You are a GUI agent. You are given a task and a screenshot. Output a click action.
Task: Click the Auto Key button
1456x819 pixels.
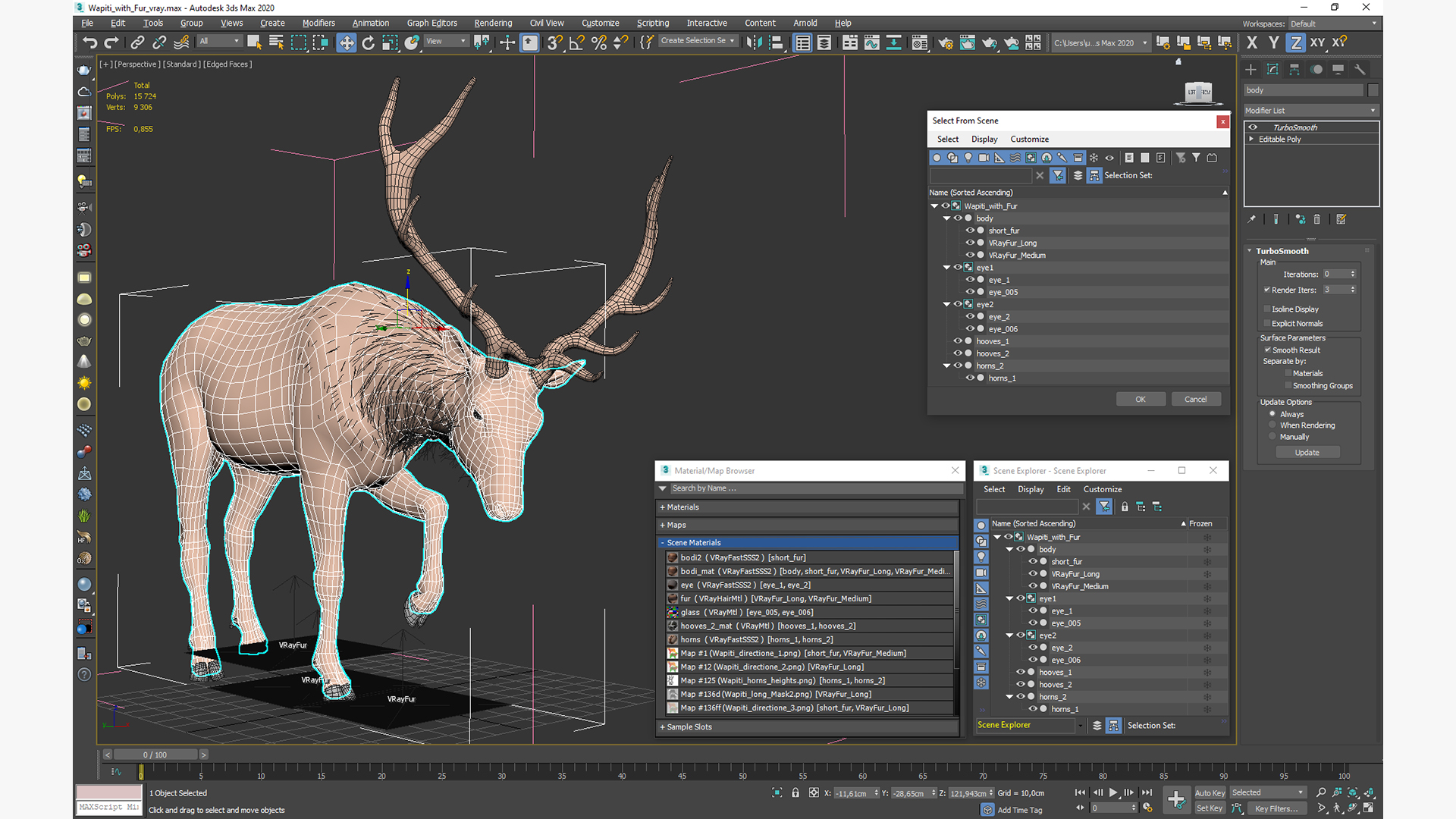click(1210, 793)
